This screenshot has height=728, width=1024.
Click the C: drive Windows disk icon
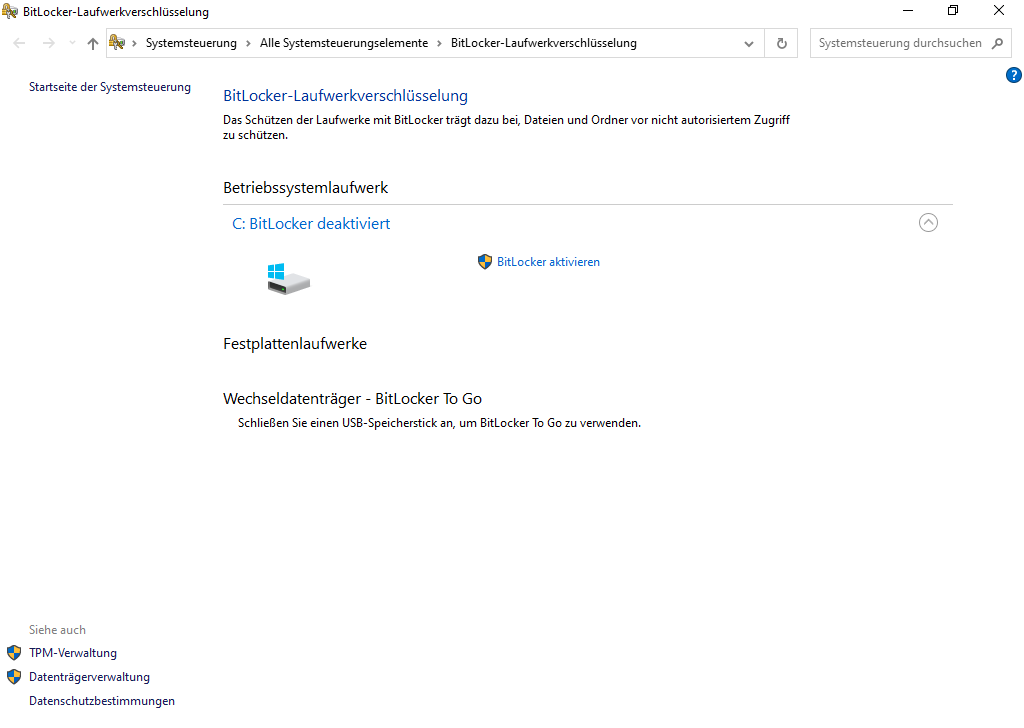point(288,279)
